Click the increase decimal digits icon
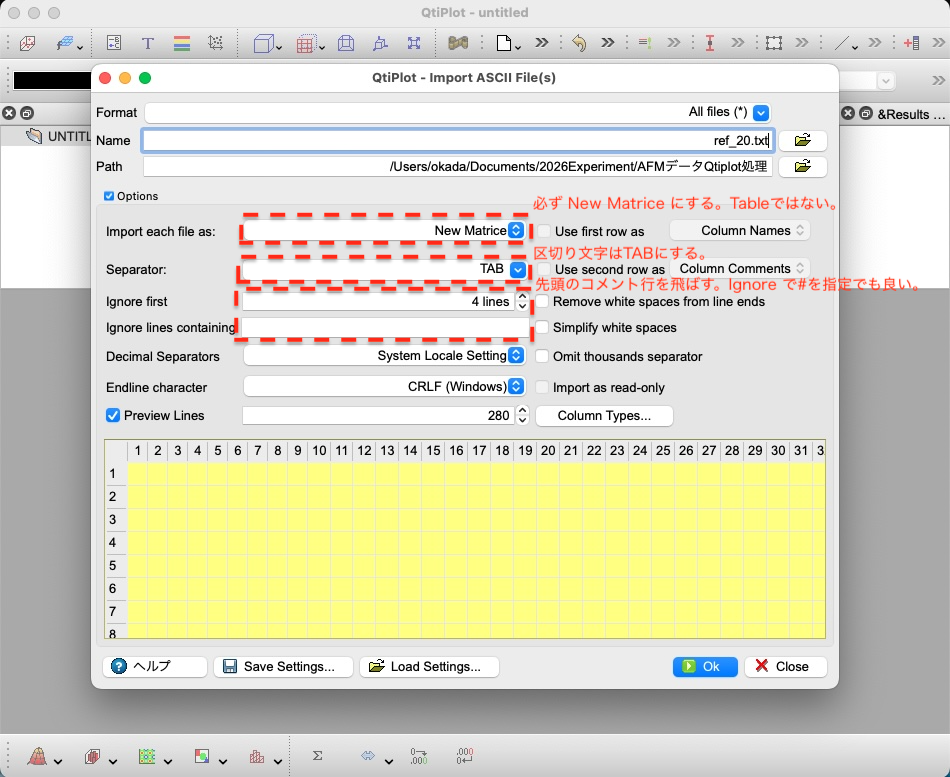 [x=419, y=756]
